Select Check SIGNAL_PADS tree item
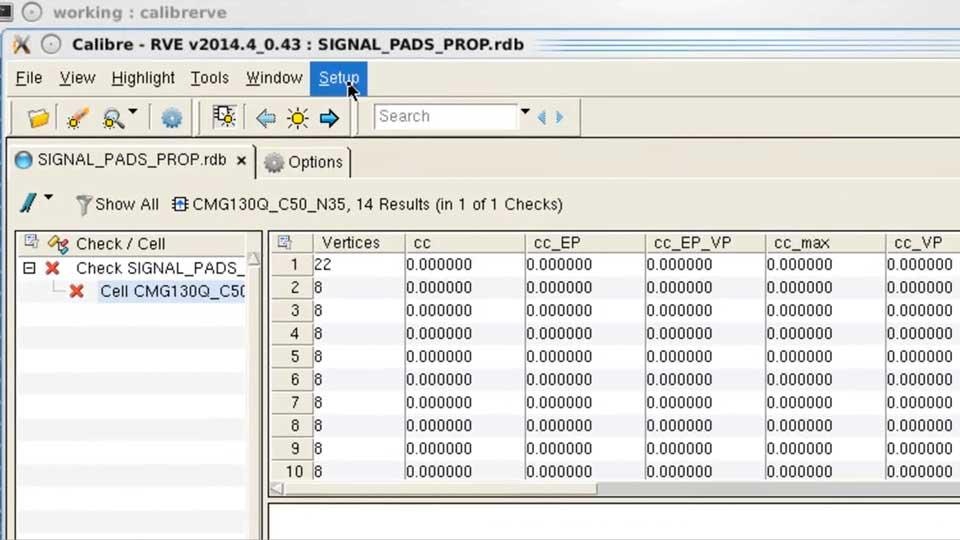 coord(159,268)
